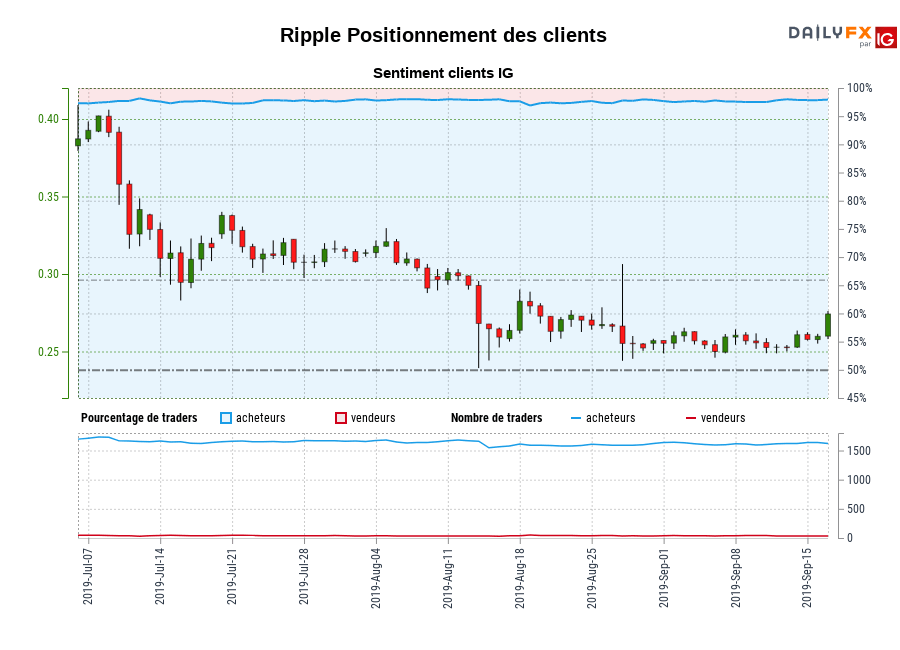
Task: Click the subtitle Sentiment clients IG
Action: pyautogui.click(x=443, y=73)
